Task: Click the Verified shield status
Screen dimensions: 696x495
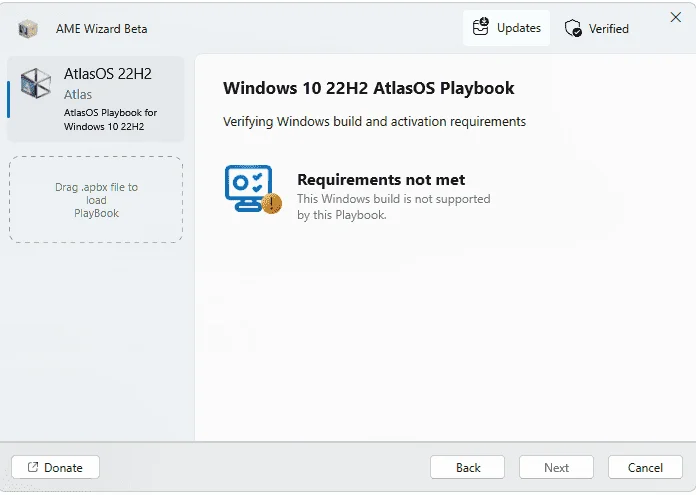Action: click(x=597, y=28)
